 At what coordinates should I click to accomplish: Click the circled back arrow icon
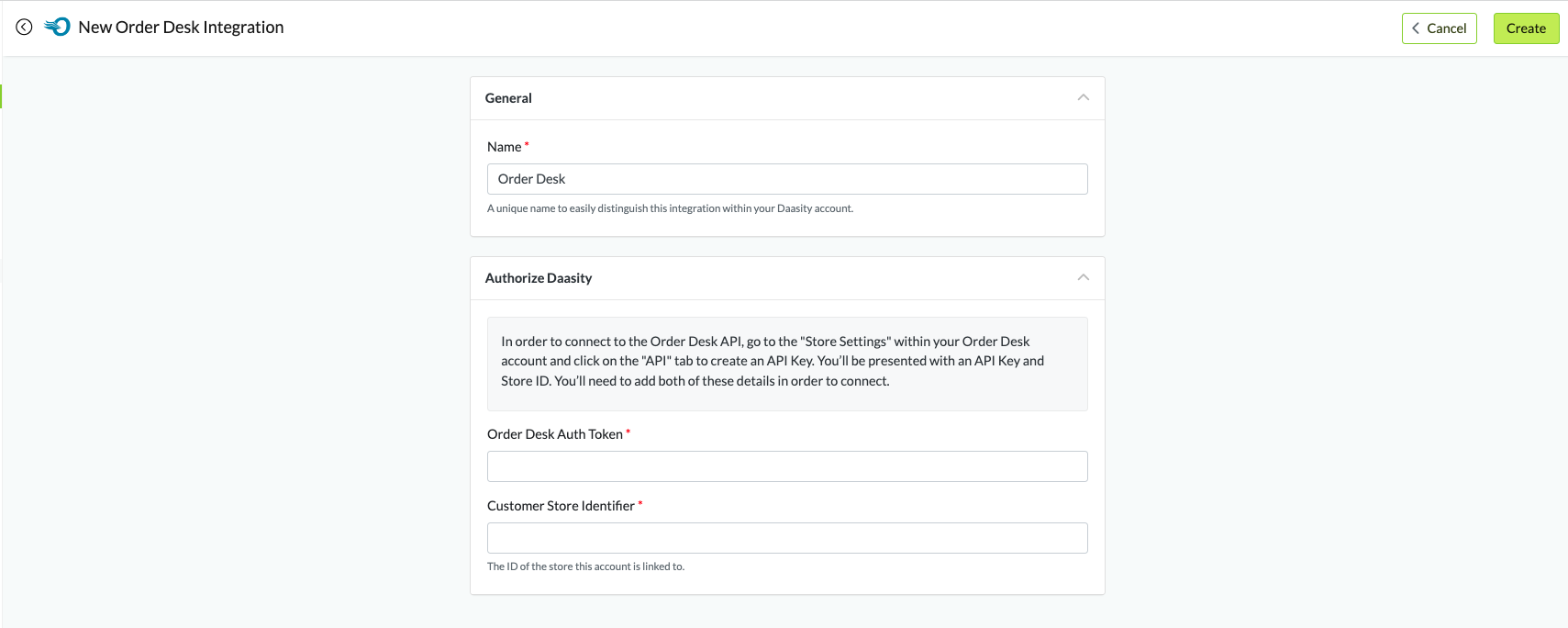click(x=24, y=28)
